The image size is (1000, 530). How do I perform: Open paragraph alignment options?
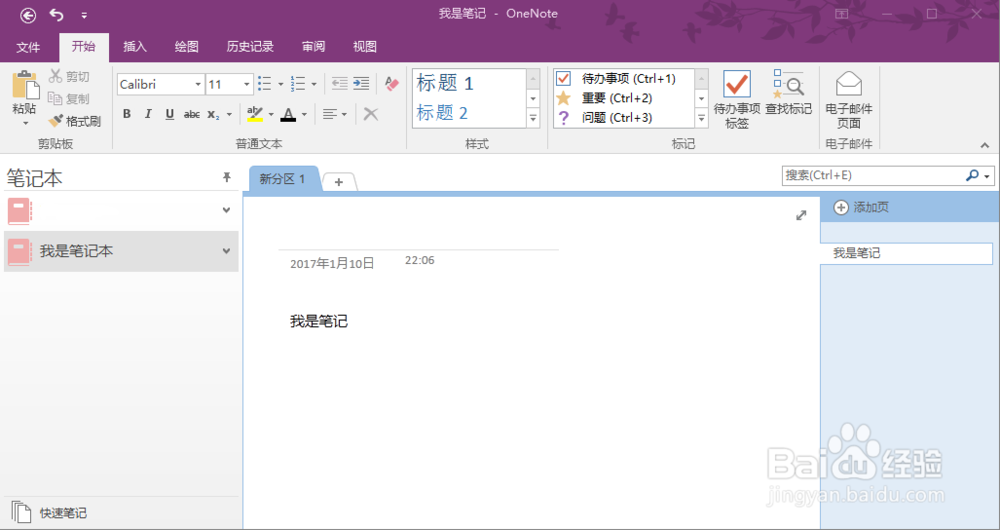click(x=334, y=114)
